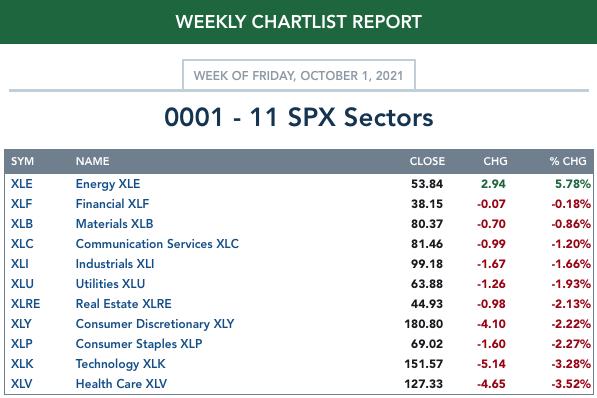The height and width of the screenshot is (398, 597).
Task: Click the Week of Friday October 1 date box
Action: 298,75
